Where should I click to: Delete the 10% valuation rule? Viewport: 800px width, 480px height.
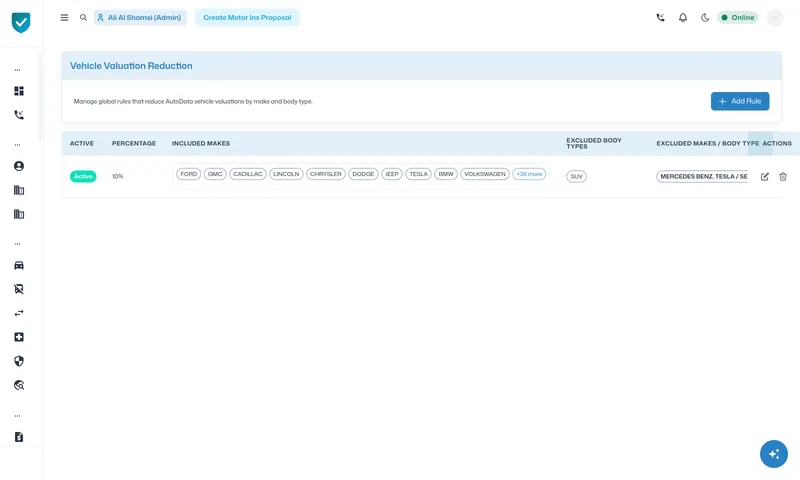[783, 176]
